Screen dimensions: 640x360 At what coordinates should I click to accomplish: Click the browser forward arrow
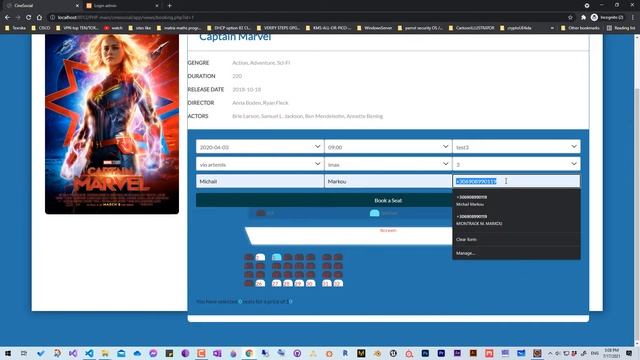click(x=18, y=18)
